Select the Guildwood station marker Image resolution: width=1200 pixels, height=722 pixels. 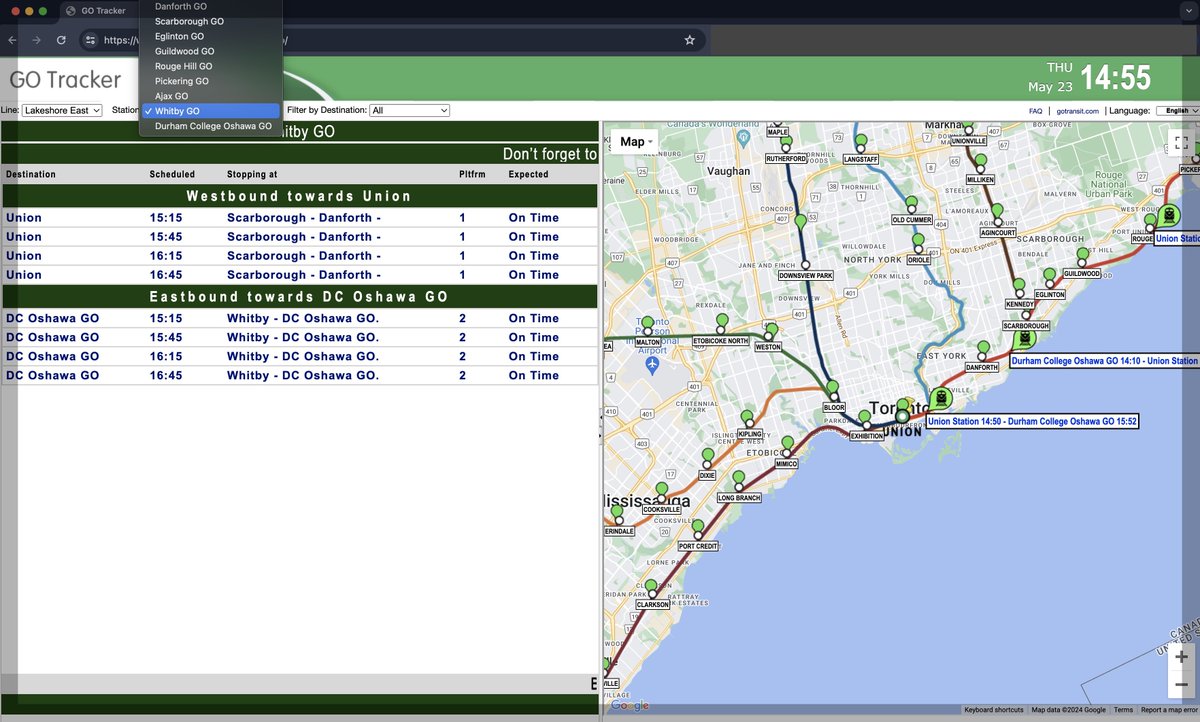coord(1081,257)
